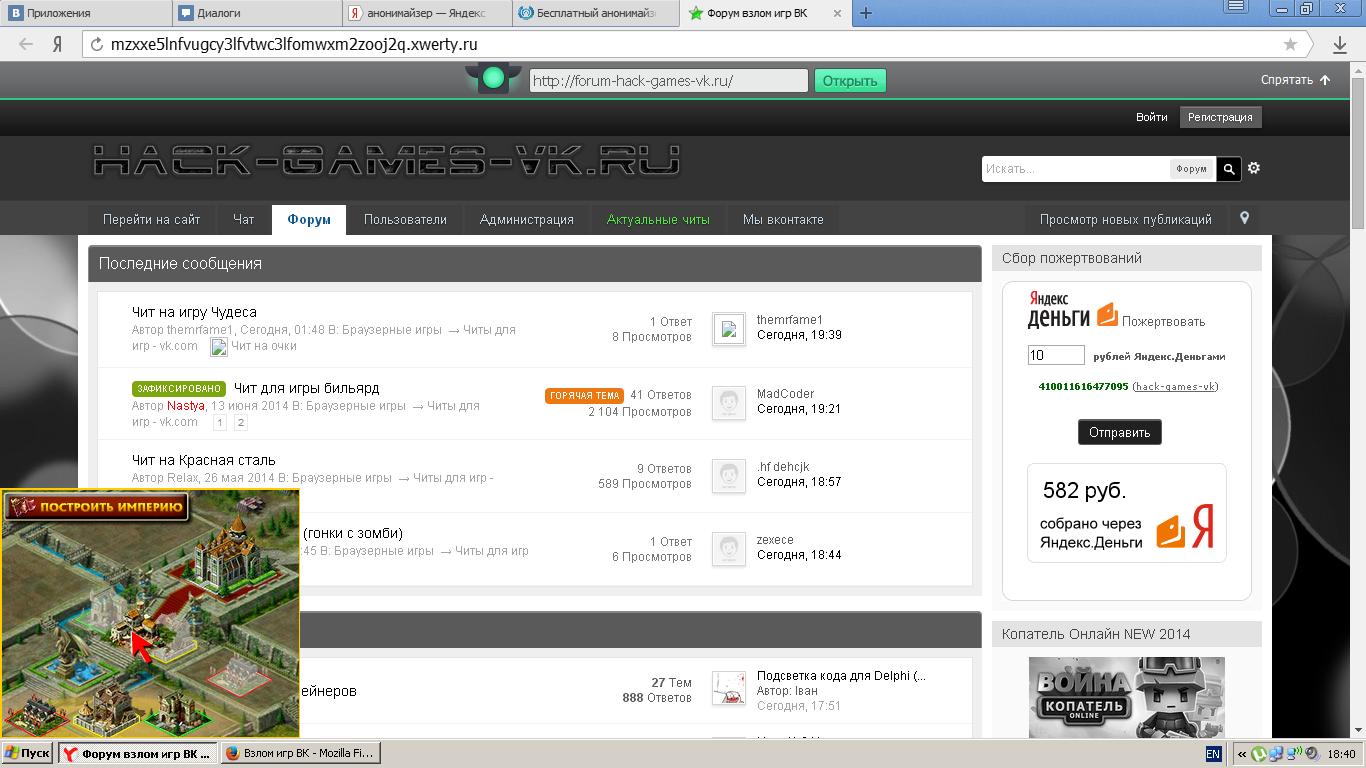Viewport: 1366px width, 768px height.
Task: Click the "Открыть" anonymizer button
Action: [x=850, y=81]
